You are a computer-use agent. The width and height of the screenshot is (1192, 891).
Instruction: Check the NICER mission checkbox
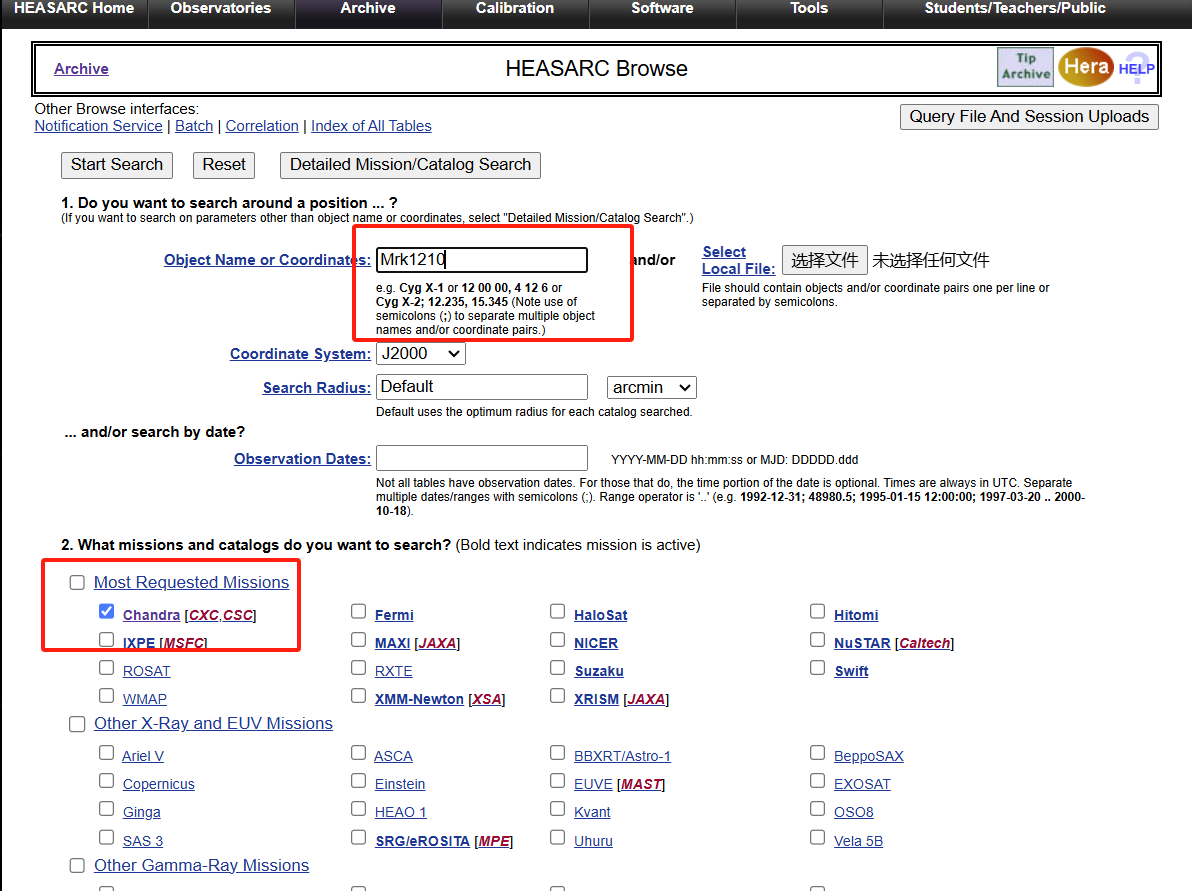tap(557, 639)
